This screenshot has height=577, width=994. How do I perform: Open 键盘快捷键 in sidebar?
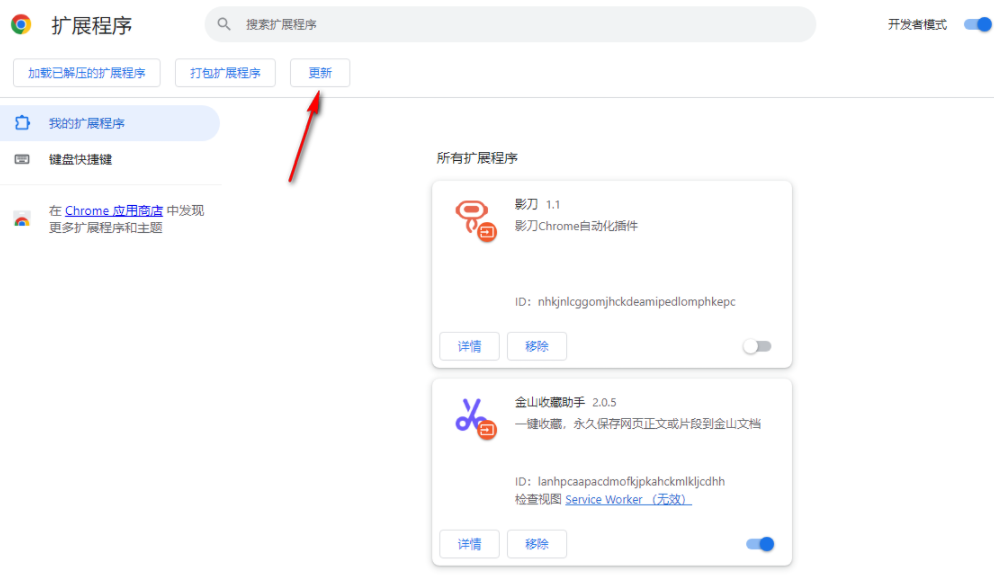(110, 159)
